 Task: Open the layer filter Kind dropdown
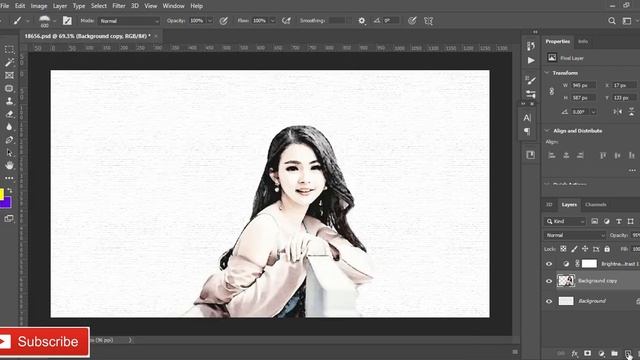(565, 221)
